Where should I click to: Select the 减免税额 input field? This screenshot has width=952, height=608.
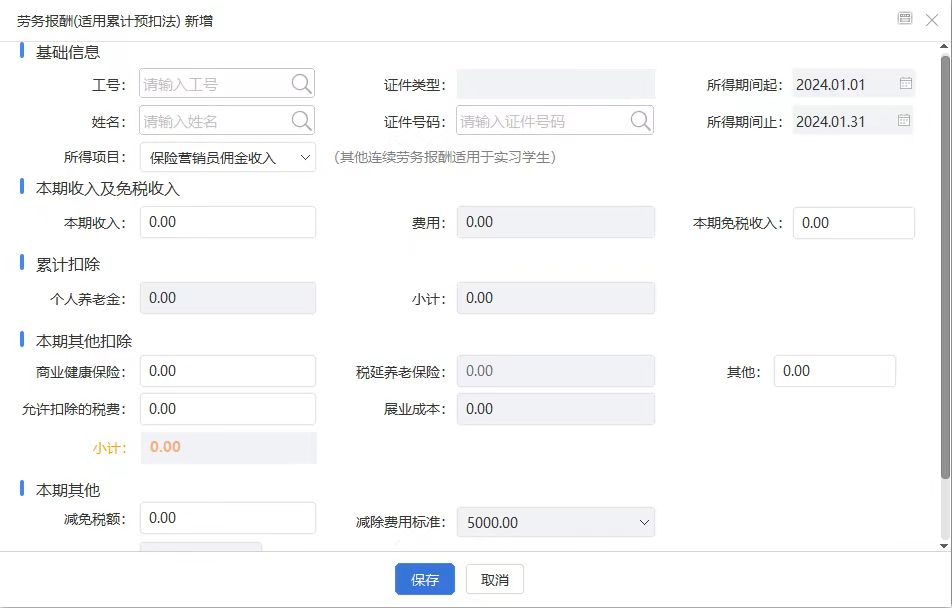coord(227,518)
